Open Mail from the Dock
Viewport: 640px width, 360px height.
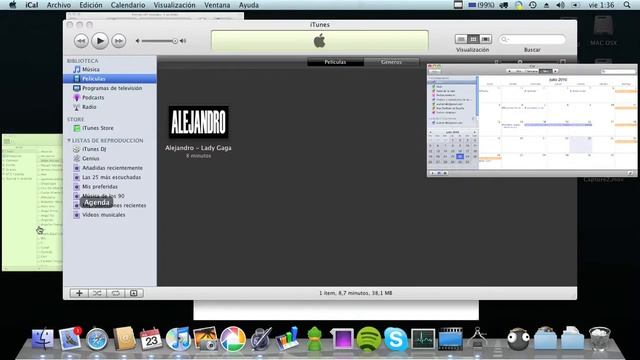point(69,339)
